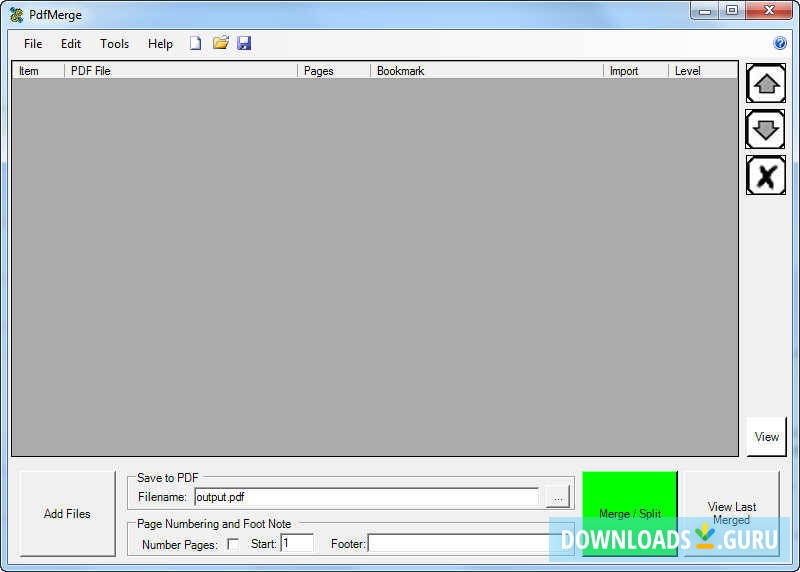
Task: Minimize the PdfMerge window
Action: (x=705, y=11)
